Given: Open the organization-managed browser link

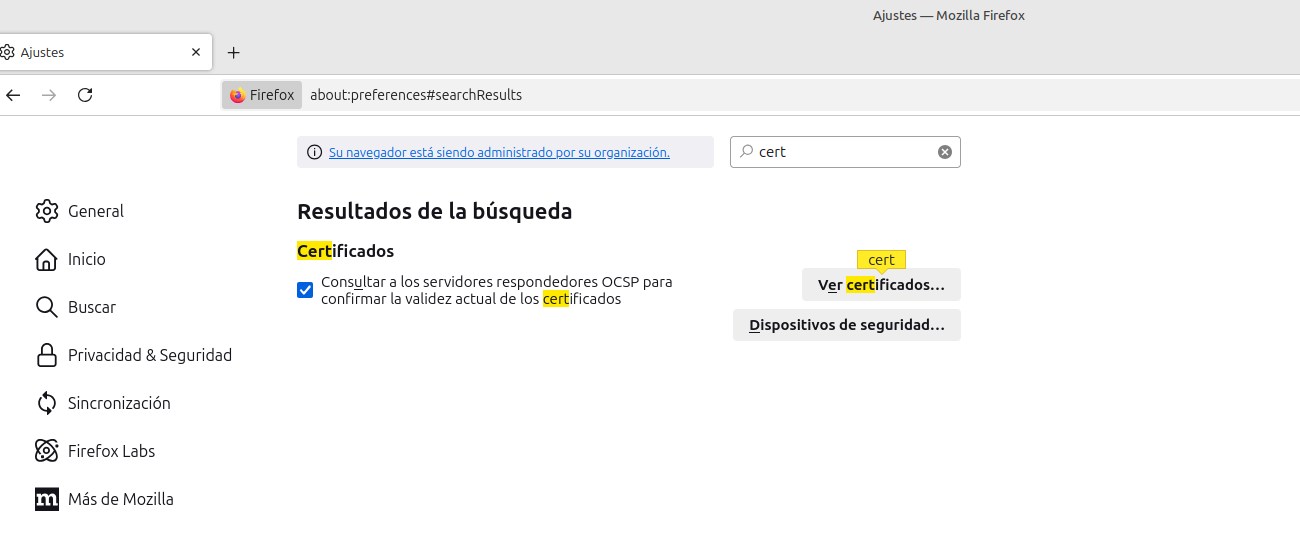Looking at the screenshot, I should [499, 153].
